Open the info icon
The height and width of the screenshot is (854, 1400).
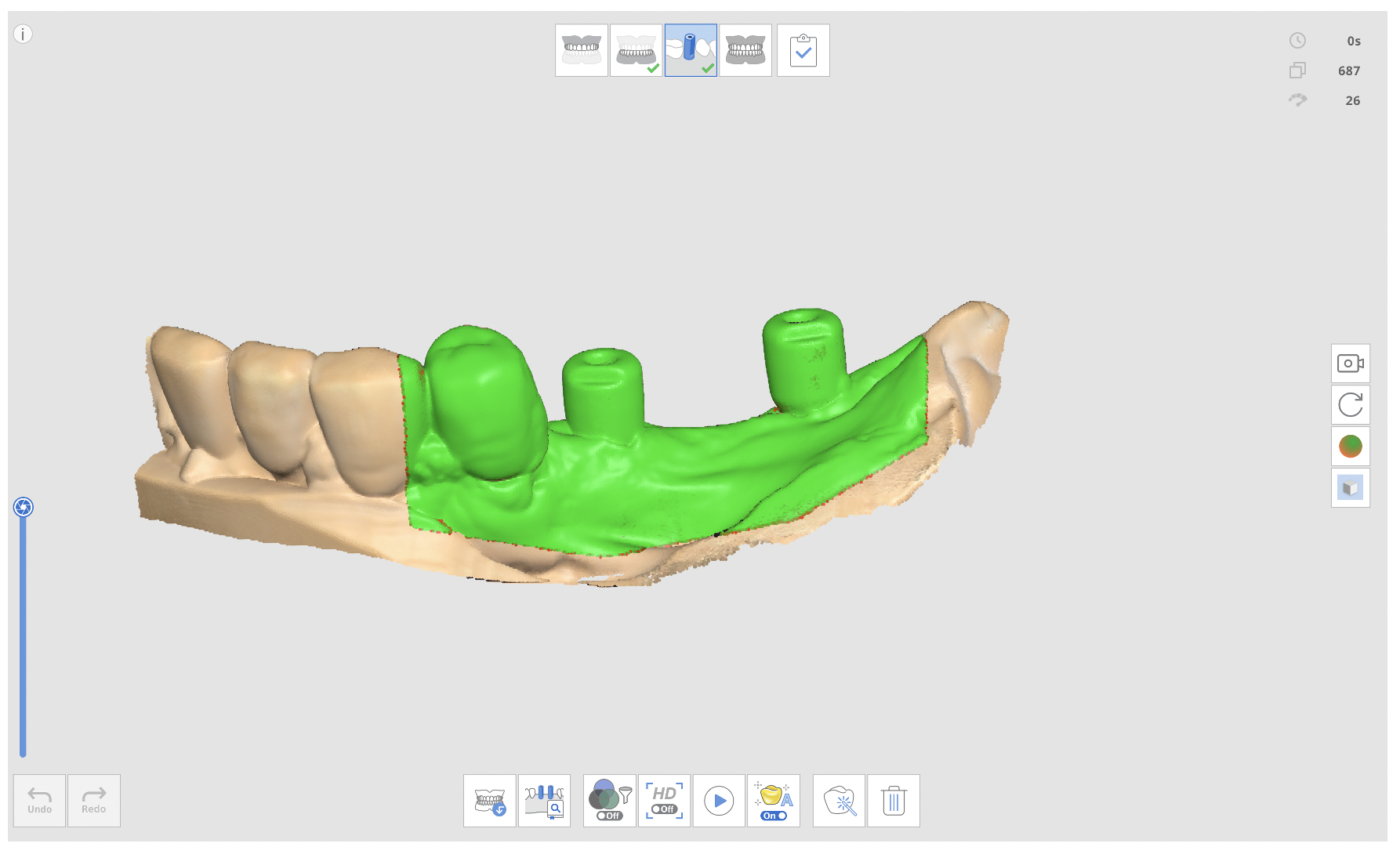tap(23, 34)
